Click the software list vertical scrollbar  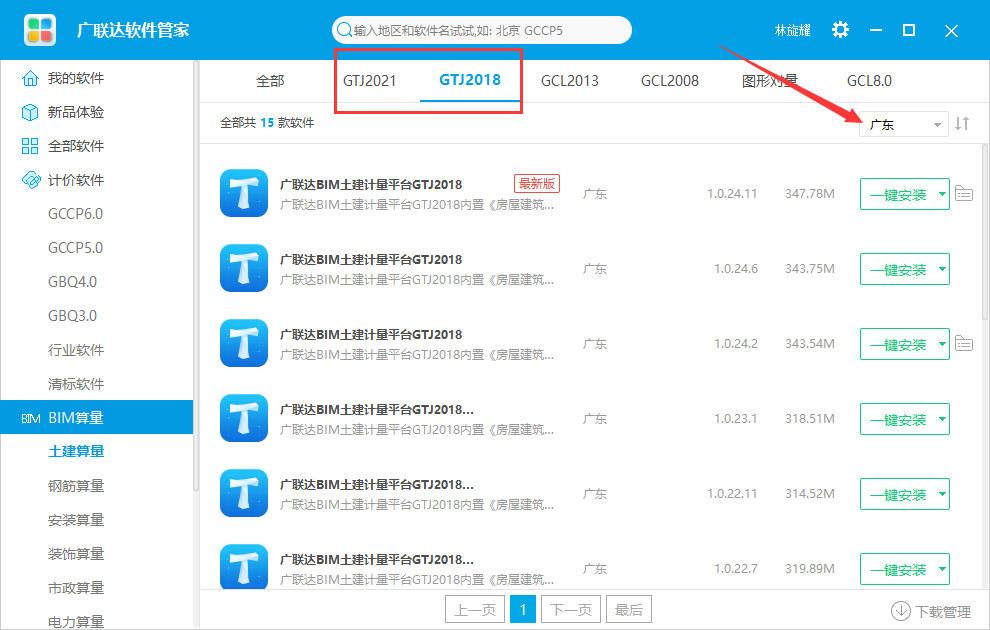[985, 234]
